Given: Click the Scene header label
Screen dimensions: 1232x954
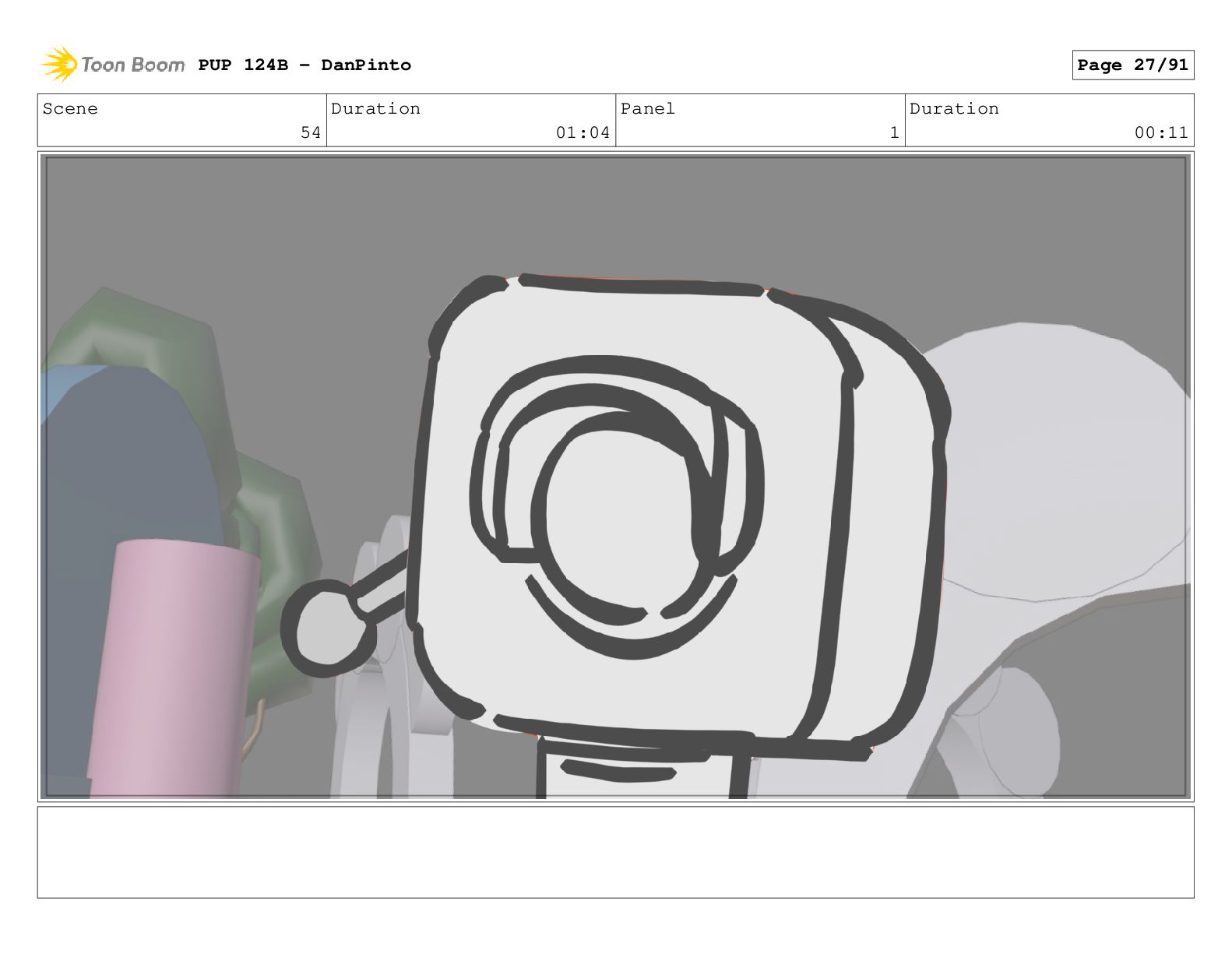Looking at the screenshot, I should (x=70, y=109).
